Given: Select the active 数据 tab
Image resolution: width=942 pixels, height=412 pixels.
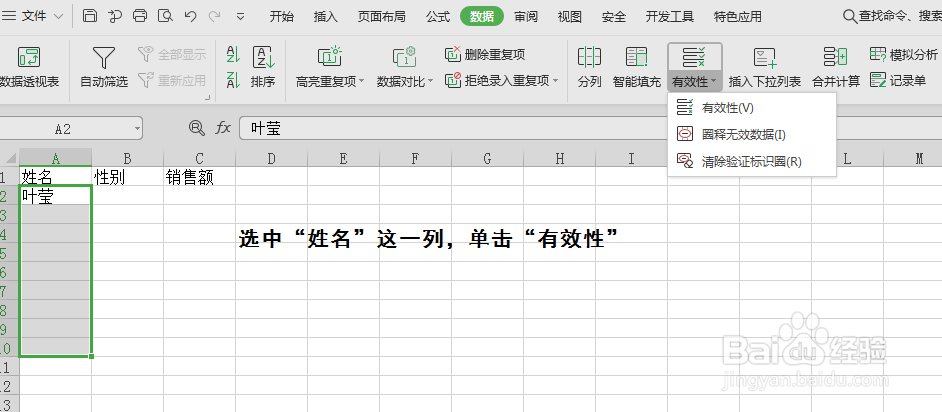Looking at the screenshot, I should tap(482, 17).
